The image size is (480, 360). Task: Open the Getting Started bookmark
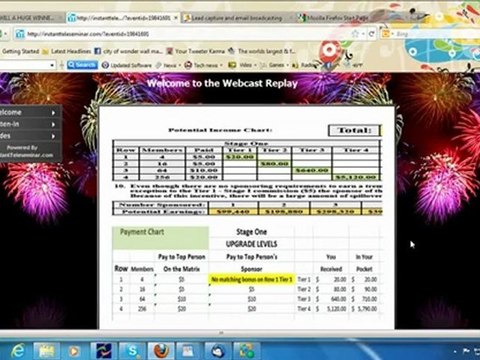(21, 51)
